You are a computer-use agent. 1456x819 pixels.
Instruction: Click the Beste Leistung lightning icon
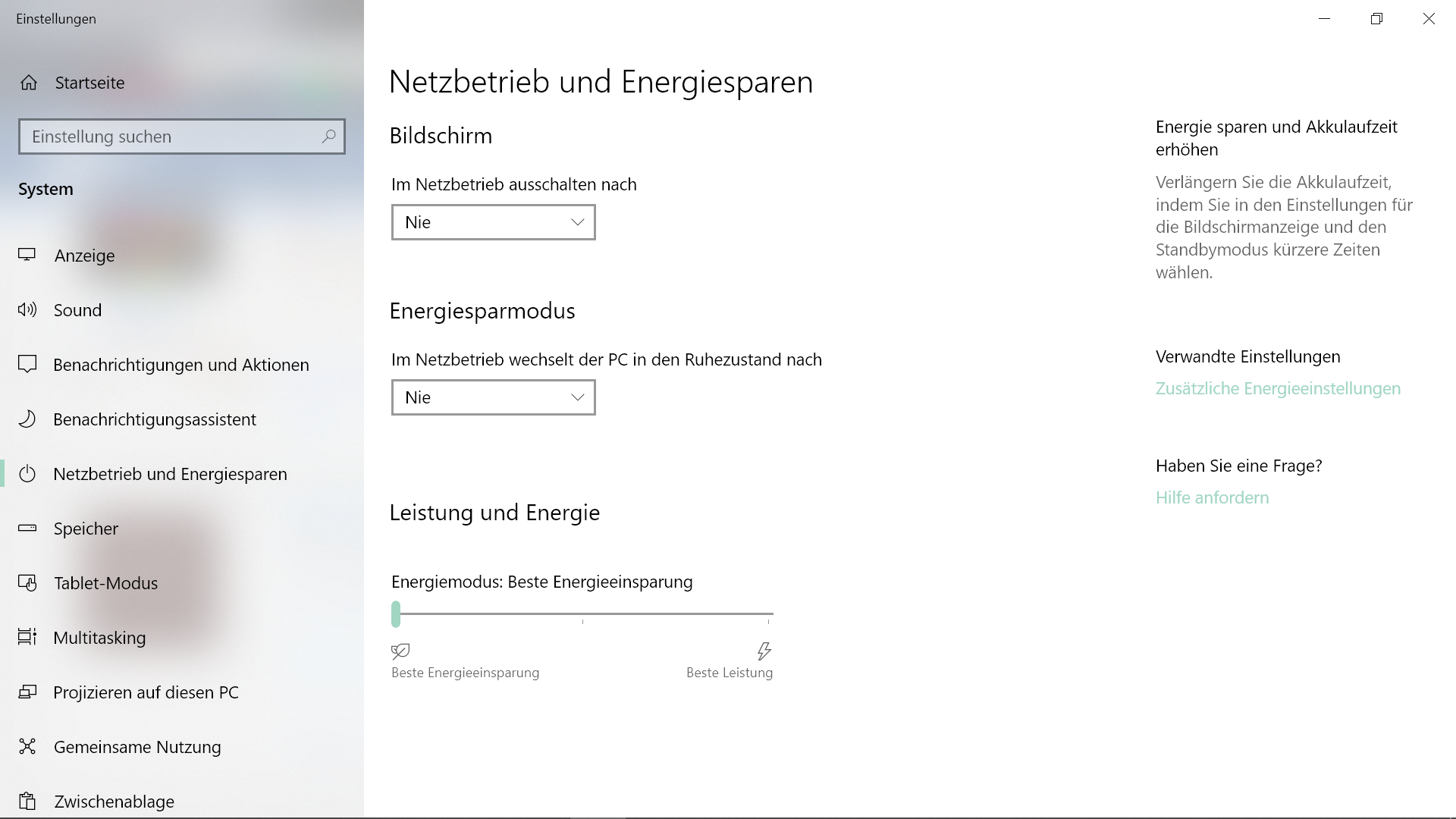point(764,651)
